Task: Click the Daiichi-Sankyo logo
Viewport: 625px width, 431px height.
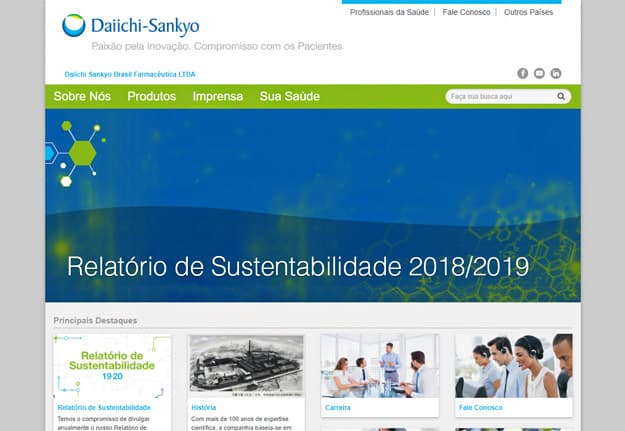Action: (x=131, y=26)
